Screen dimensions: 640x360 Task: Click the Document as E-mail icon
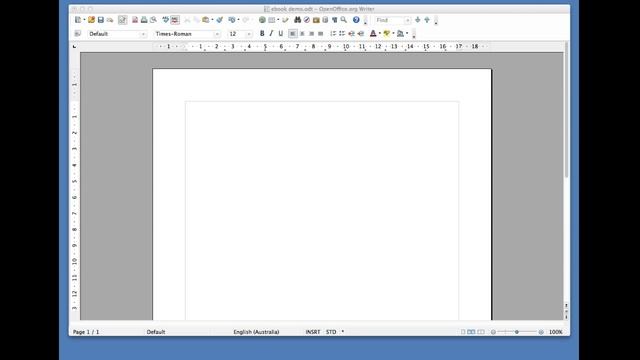(110, 20)
